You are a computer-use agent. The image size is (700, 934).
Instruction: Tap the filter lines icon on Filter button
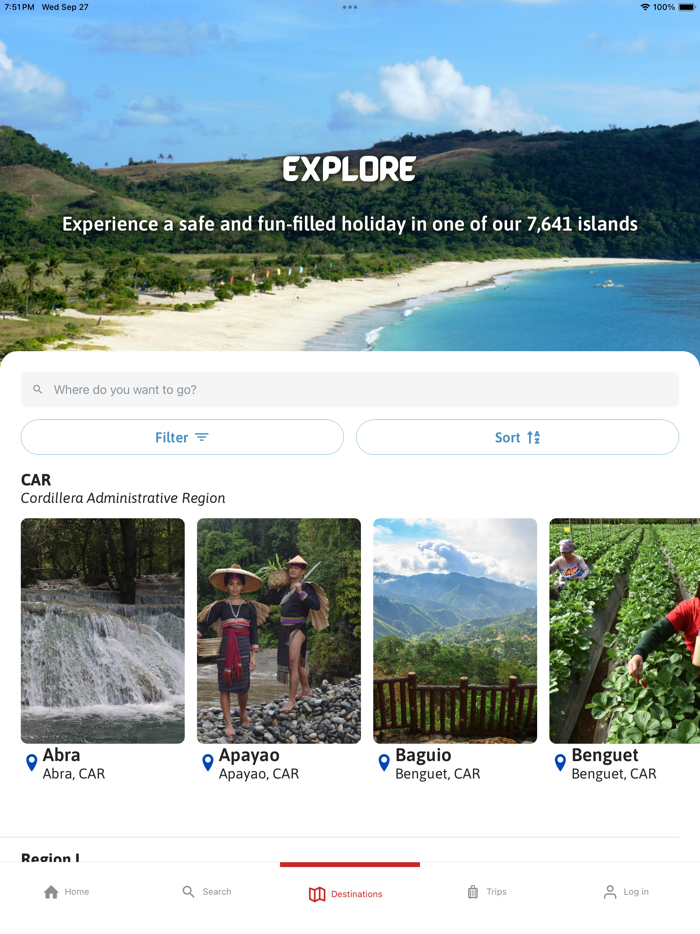click(202, 437)
